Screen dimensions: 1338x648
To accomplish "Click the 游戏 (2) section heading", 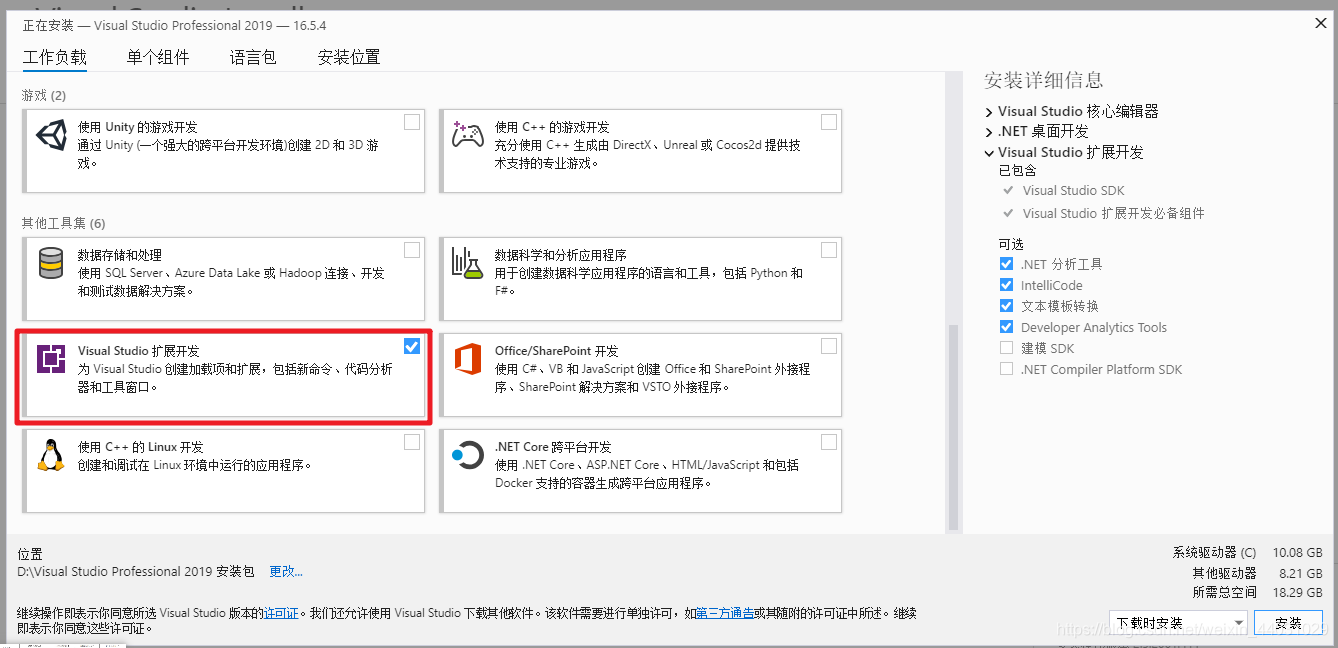I will (44, 95).
